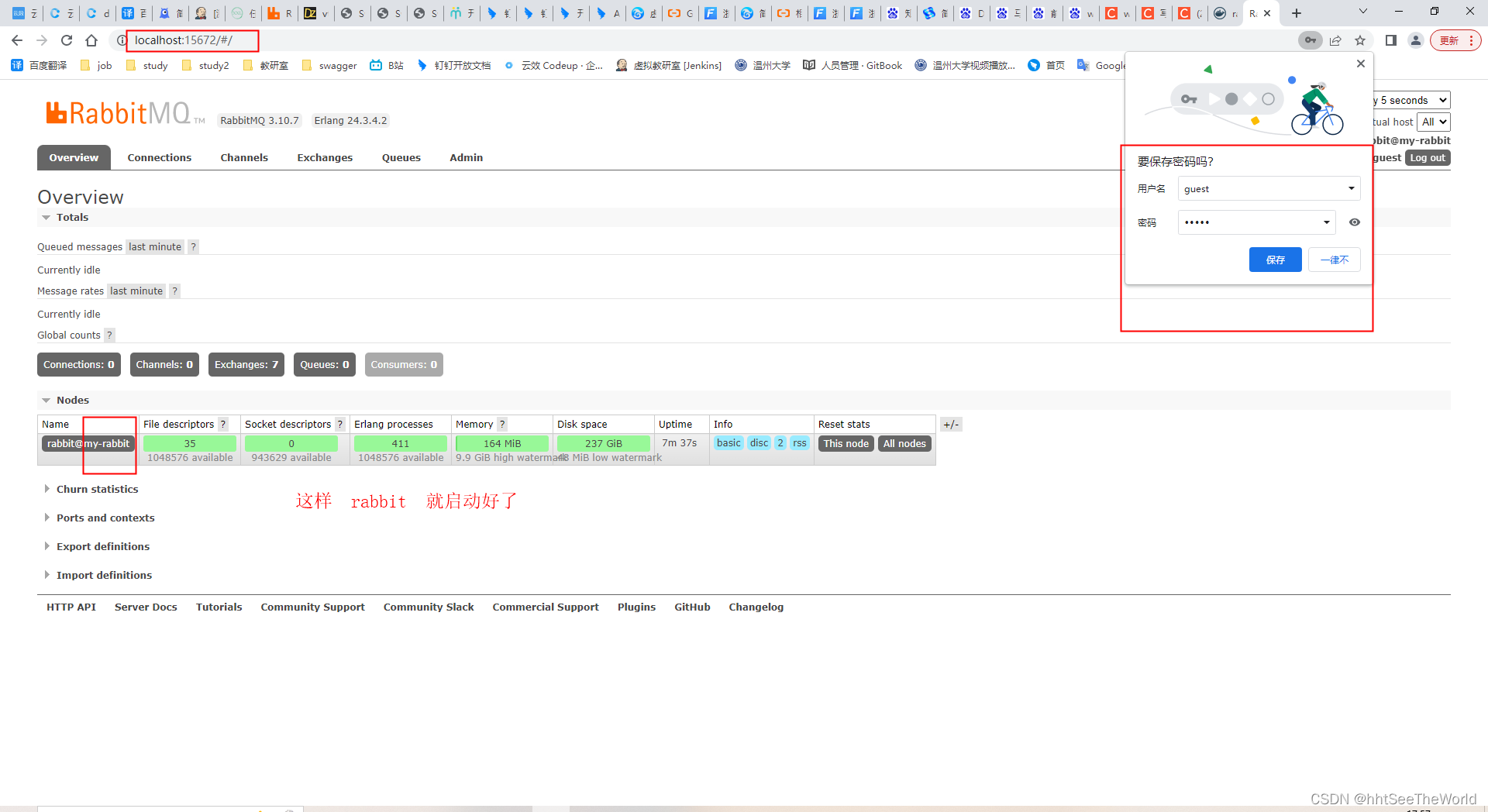Image resolution: width=1488 pixels, height=812 pixels.
Task: Open a new browser tab
Action: click(1297, 13)
